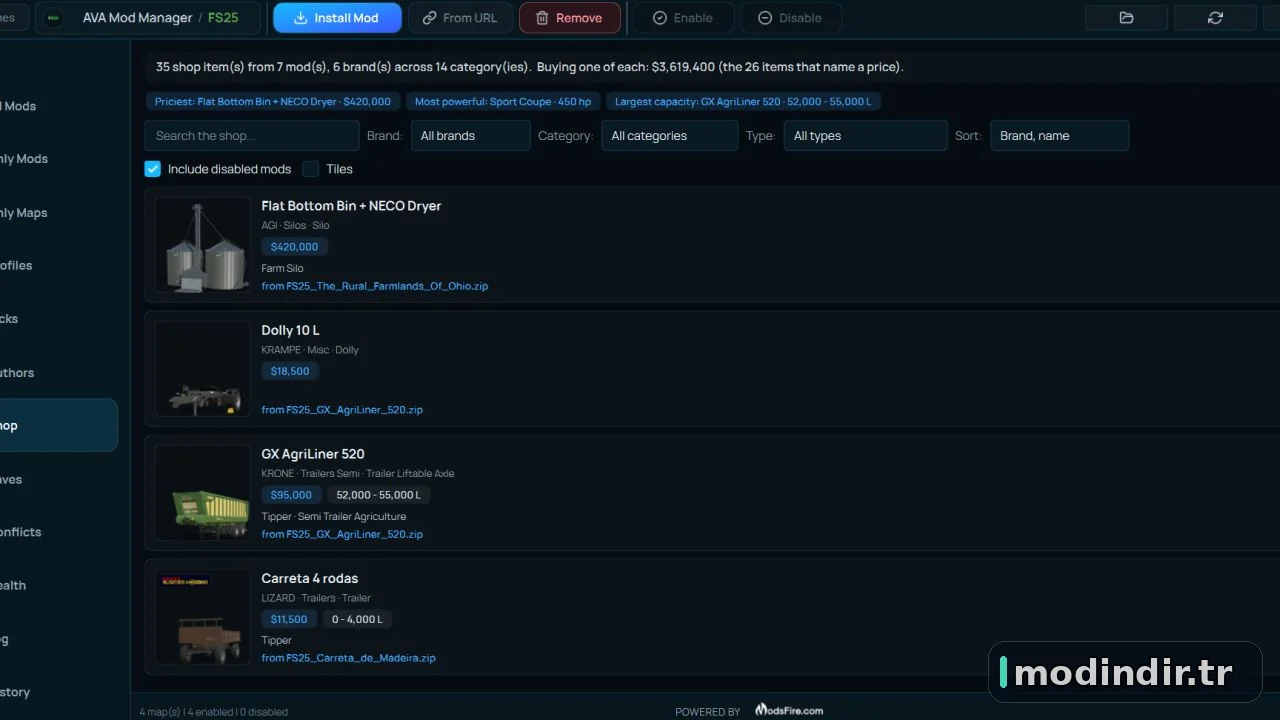This screenshot has height=720, width=1280.
Task: Click the $18,500 price badge
Action: coord(290,371)
